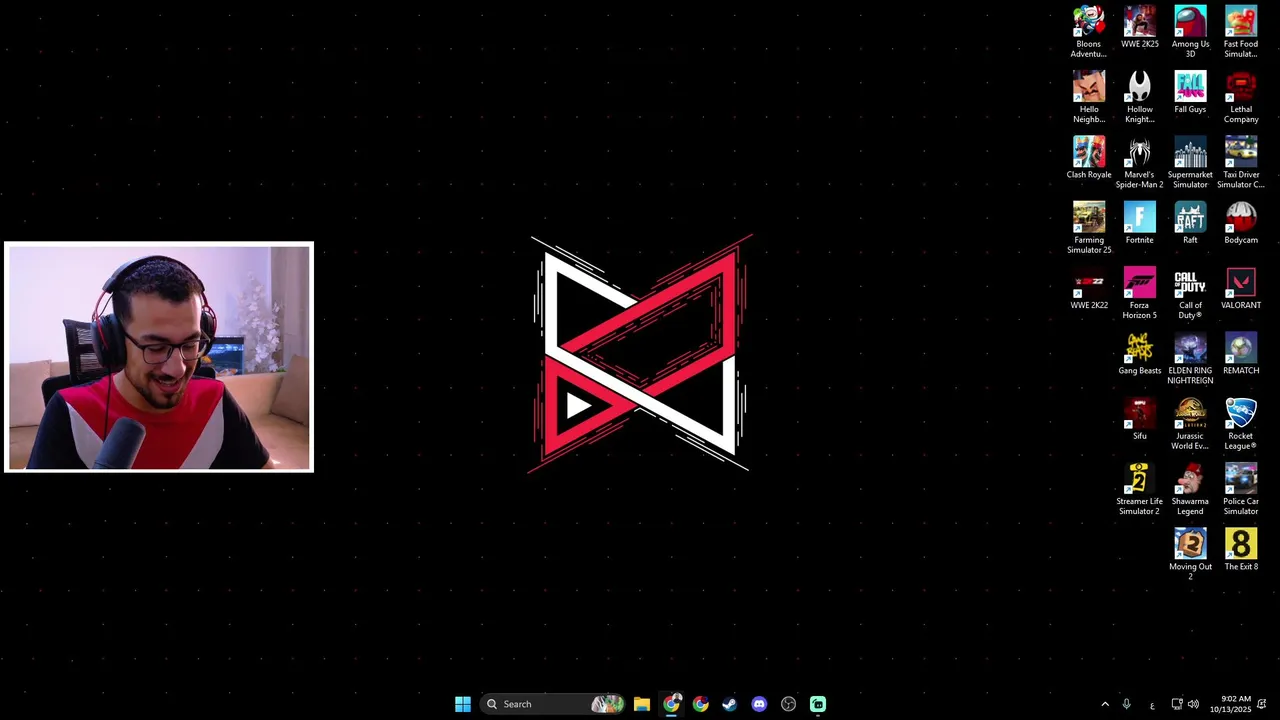The width and height of the screenshot is (1280, 720).
Task: Click the Bodycam desktop icon
Action: point(1241,223)
